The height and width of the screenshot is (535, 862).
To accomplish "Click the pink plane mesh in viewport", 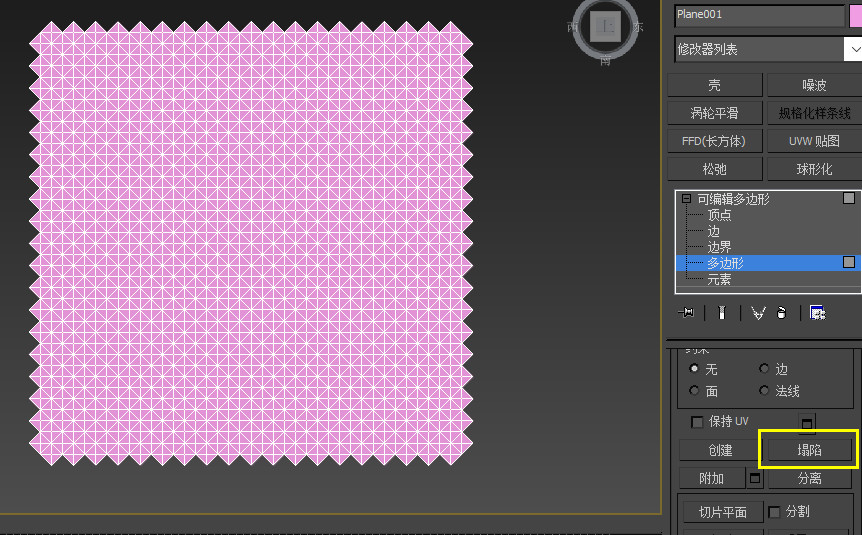I will tap(251, 243).
